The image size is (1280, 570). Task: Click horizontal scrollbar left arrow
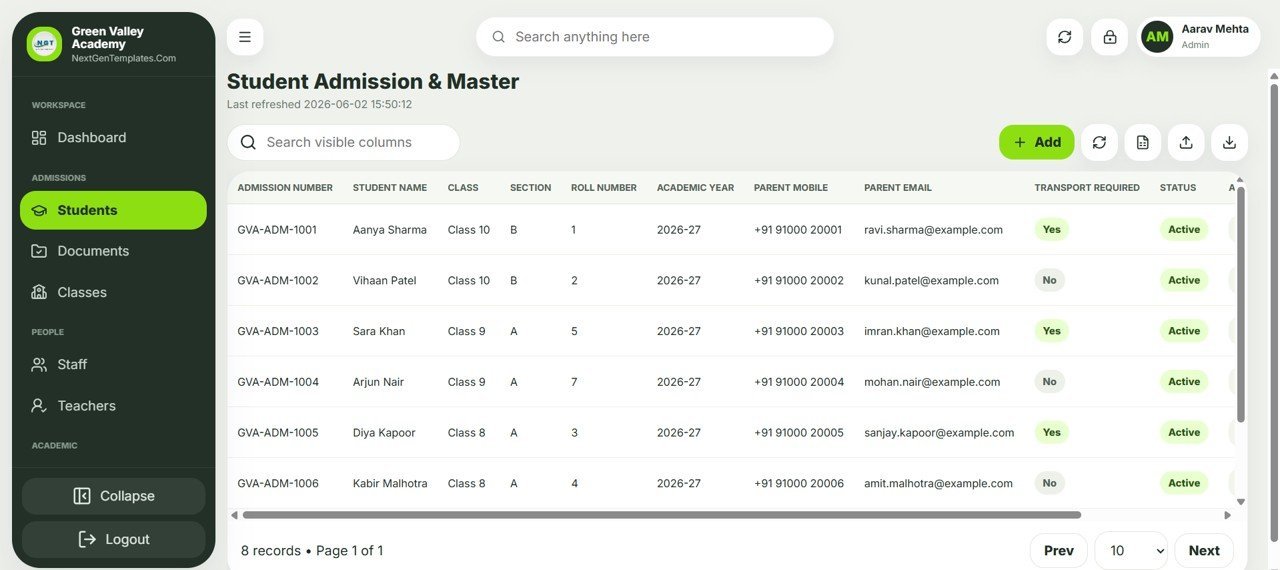234,516
